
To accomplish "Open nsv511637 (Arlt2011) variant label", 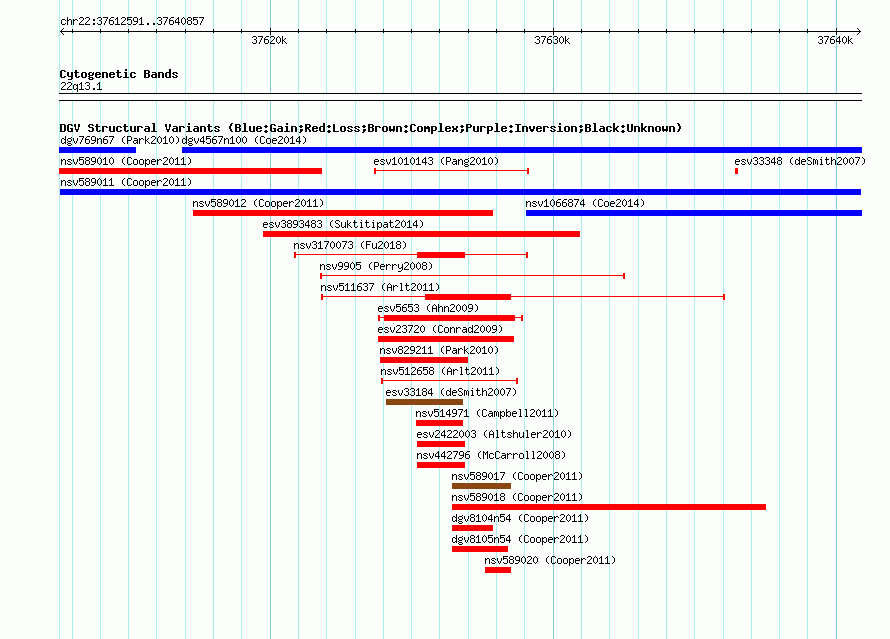I will tap(380, 287).
